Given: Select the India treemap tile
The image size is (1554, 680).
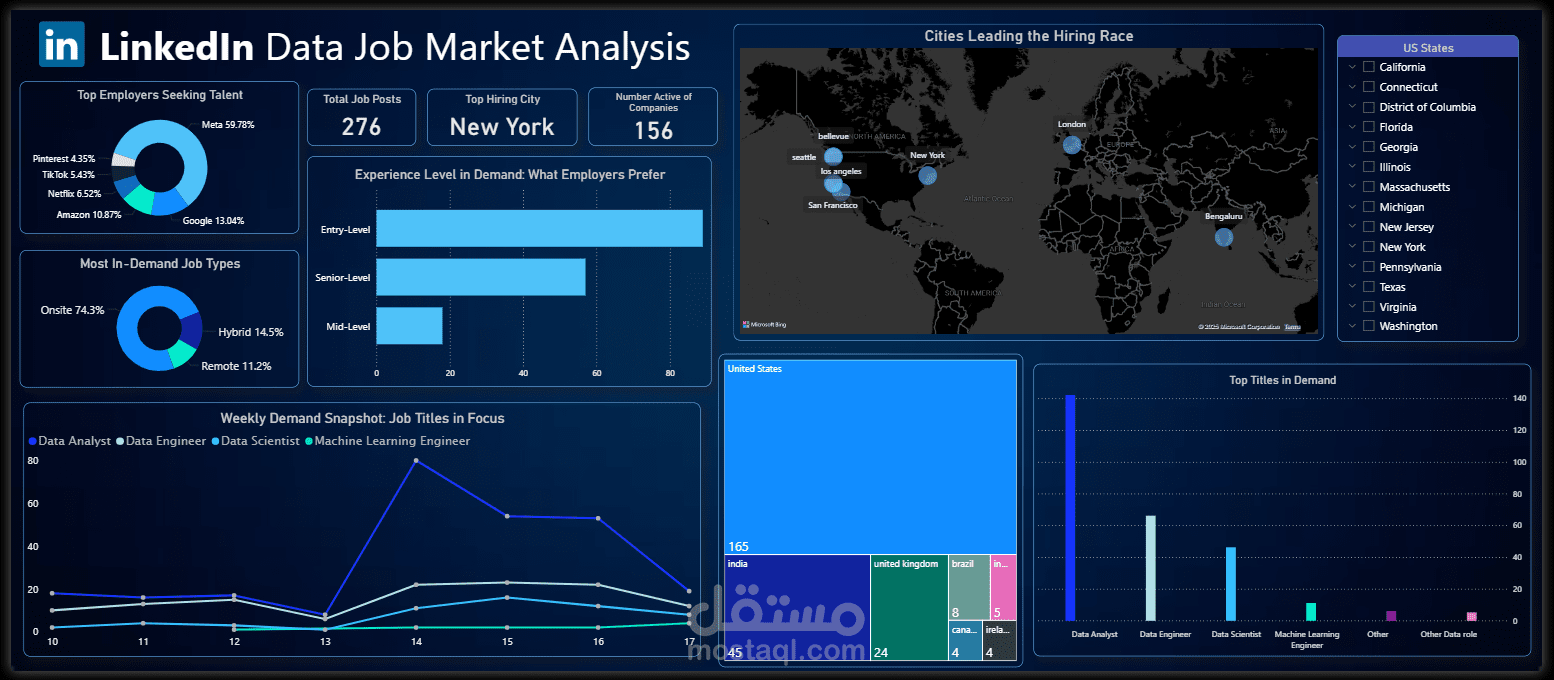Looking at the screenshot, I should click(x=797, y=608).
